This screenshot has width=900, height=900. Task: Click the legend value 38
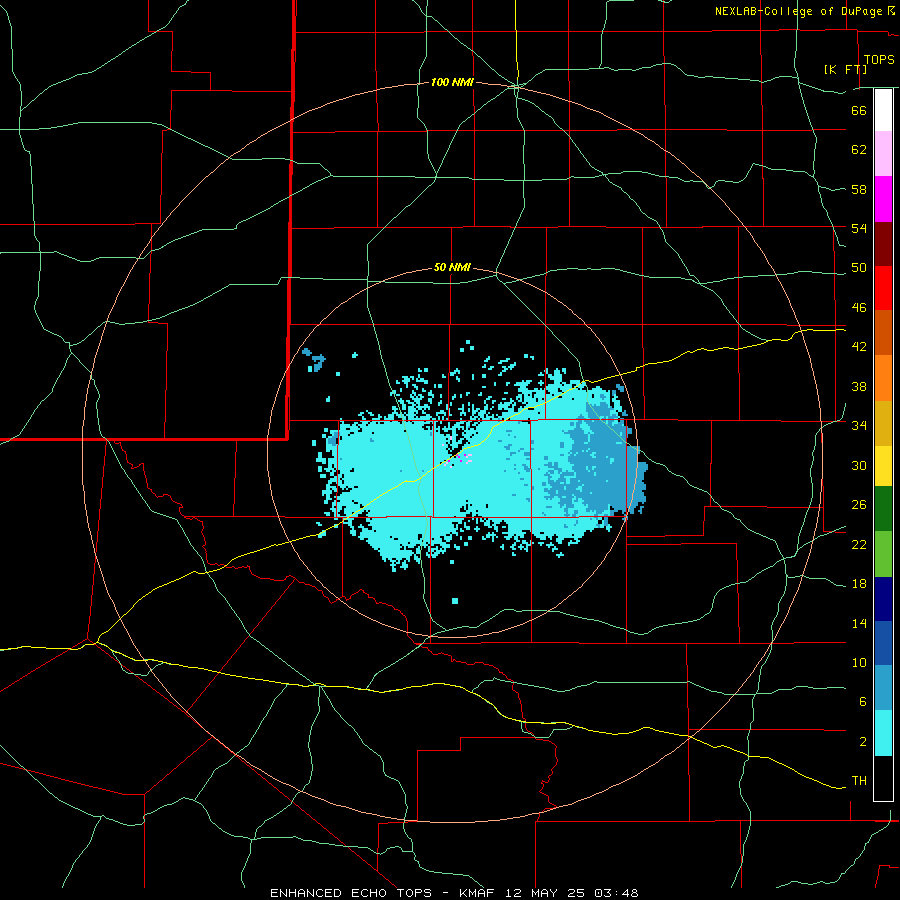click(859, 386)
